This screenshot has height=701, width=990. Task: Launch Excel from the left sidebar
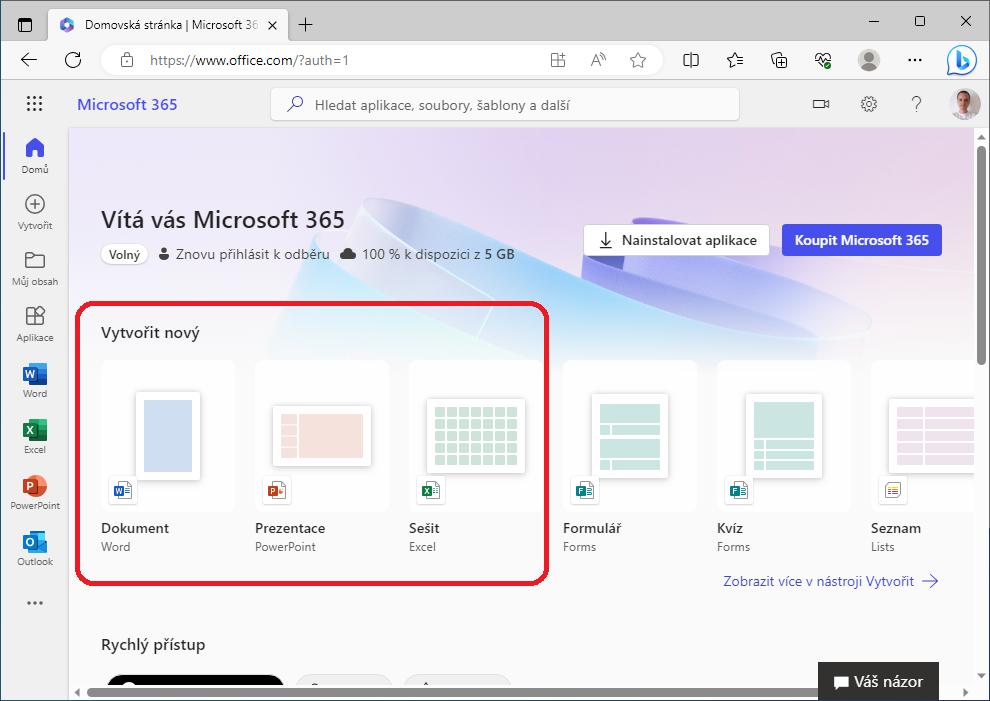coord(35,436)
